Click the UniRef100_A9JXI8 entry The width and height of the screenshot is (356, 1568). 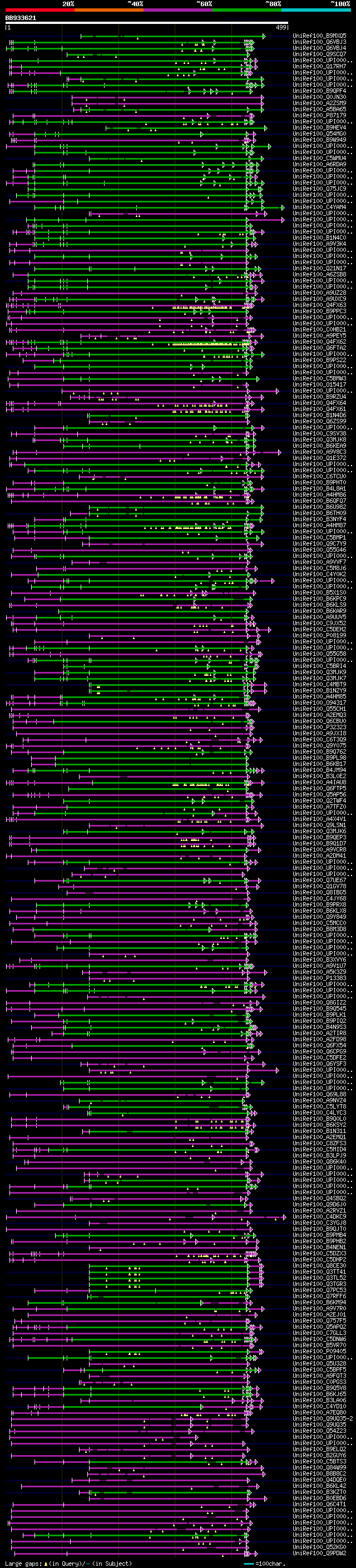[319, 733]
